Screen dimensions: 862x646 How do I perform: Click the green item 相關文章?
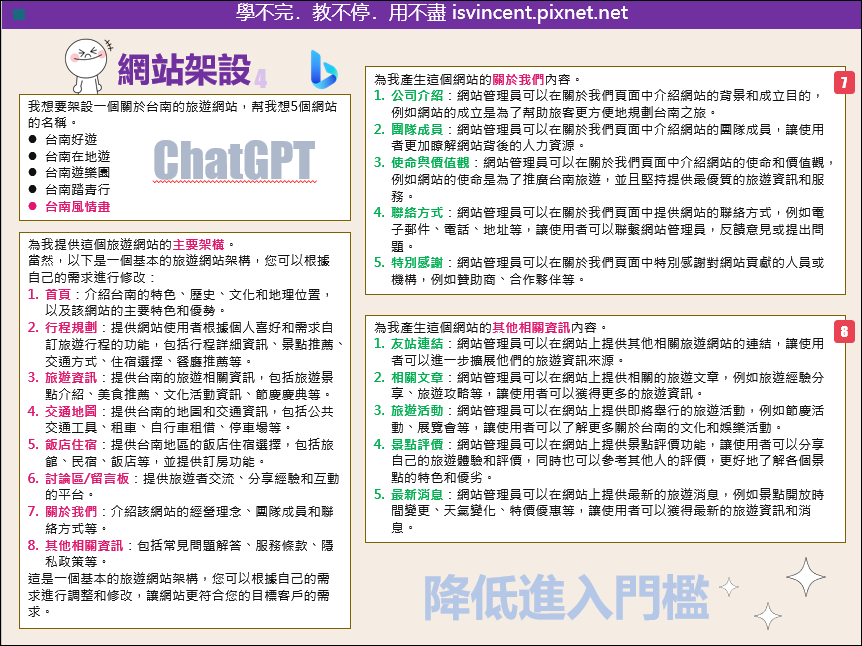(417, 377)
